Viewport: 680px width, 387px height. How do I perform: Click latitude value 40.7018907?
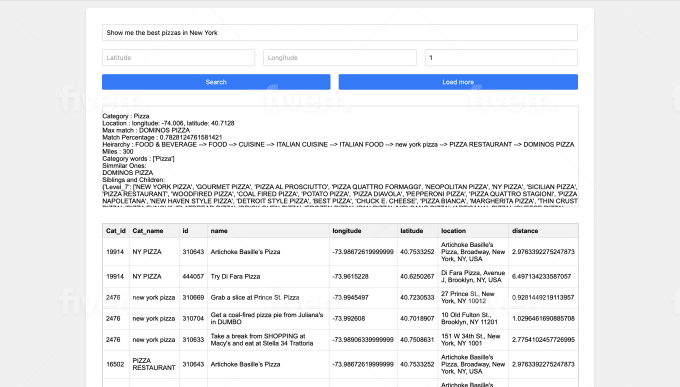(x=417, y=318)
